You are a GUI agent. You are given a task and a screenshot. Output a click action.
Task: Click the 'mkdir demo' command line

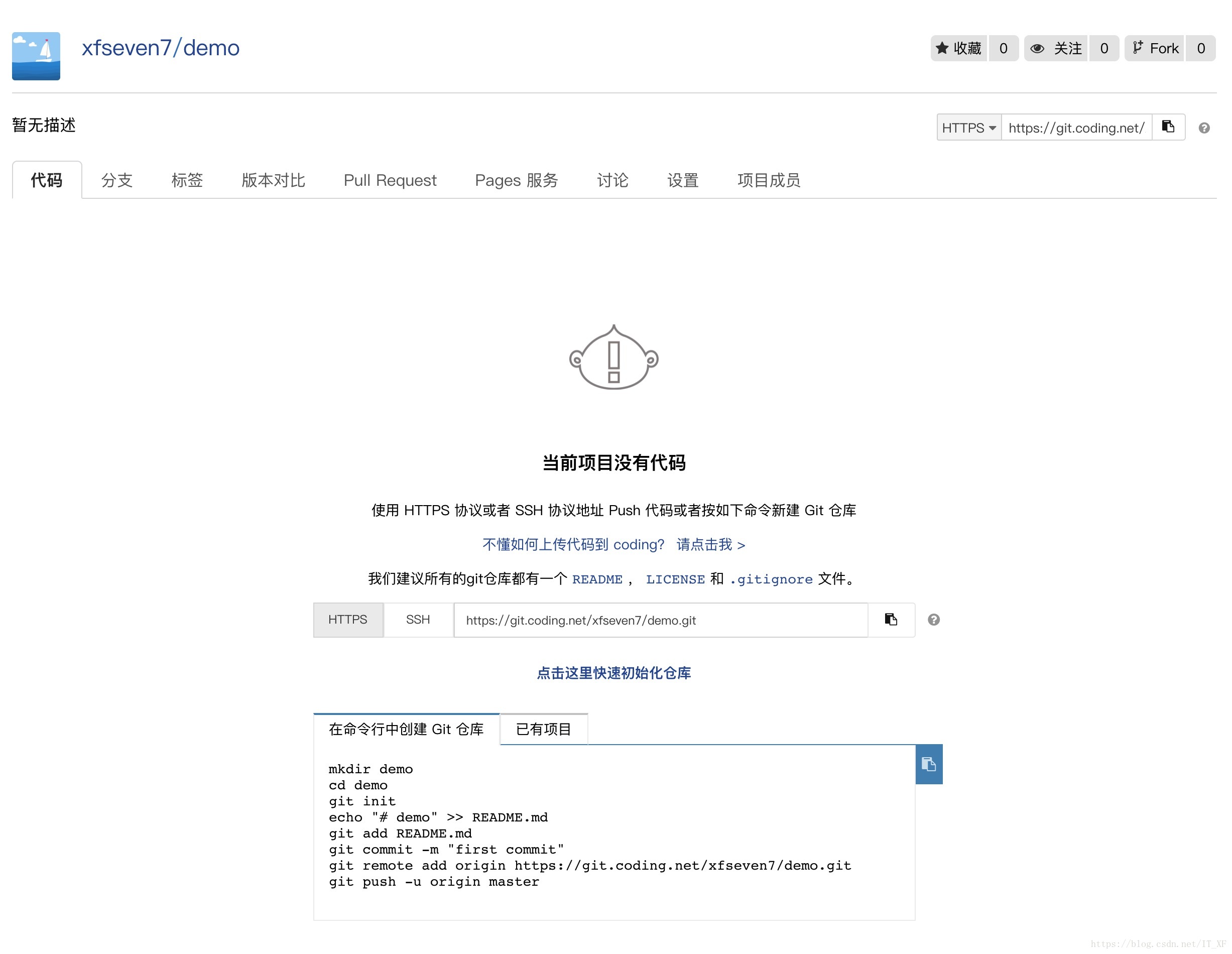(371, 769)
